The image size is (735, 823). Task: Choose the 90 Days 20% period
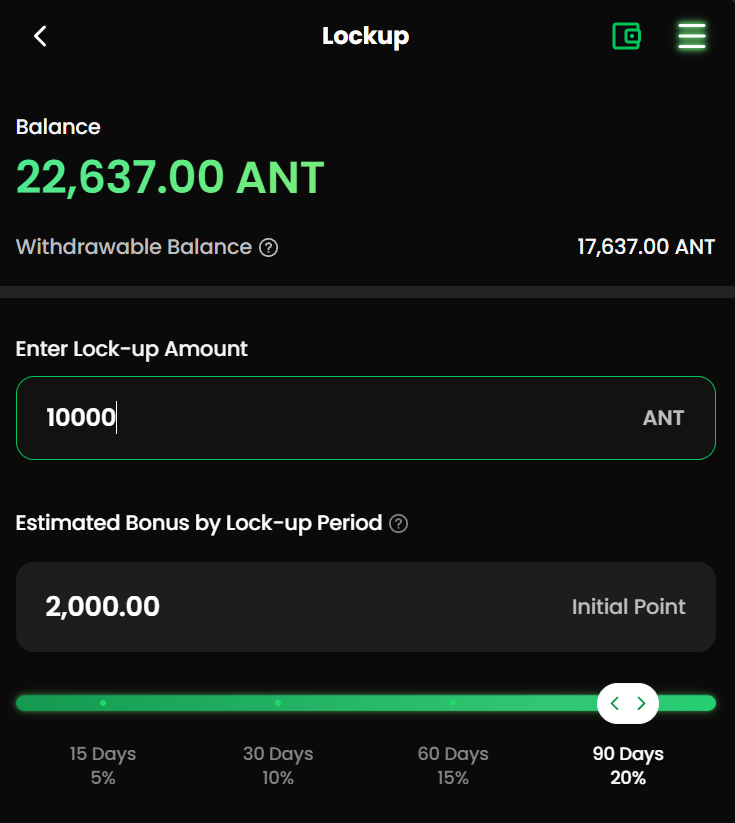628,765
